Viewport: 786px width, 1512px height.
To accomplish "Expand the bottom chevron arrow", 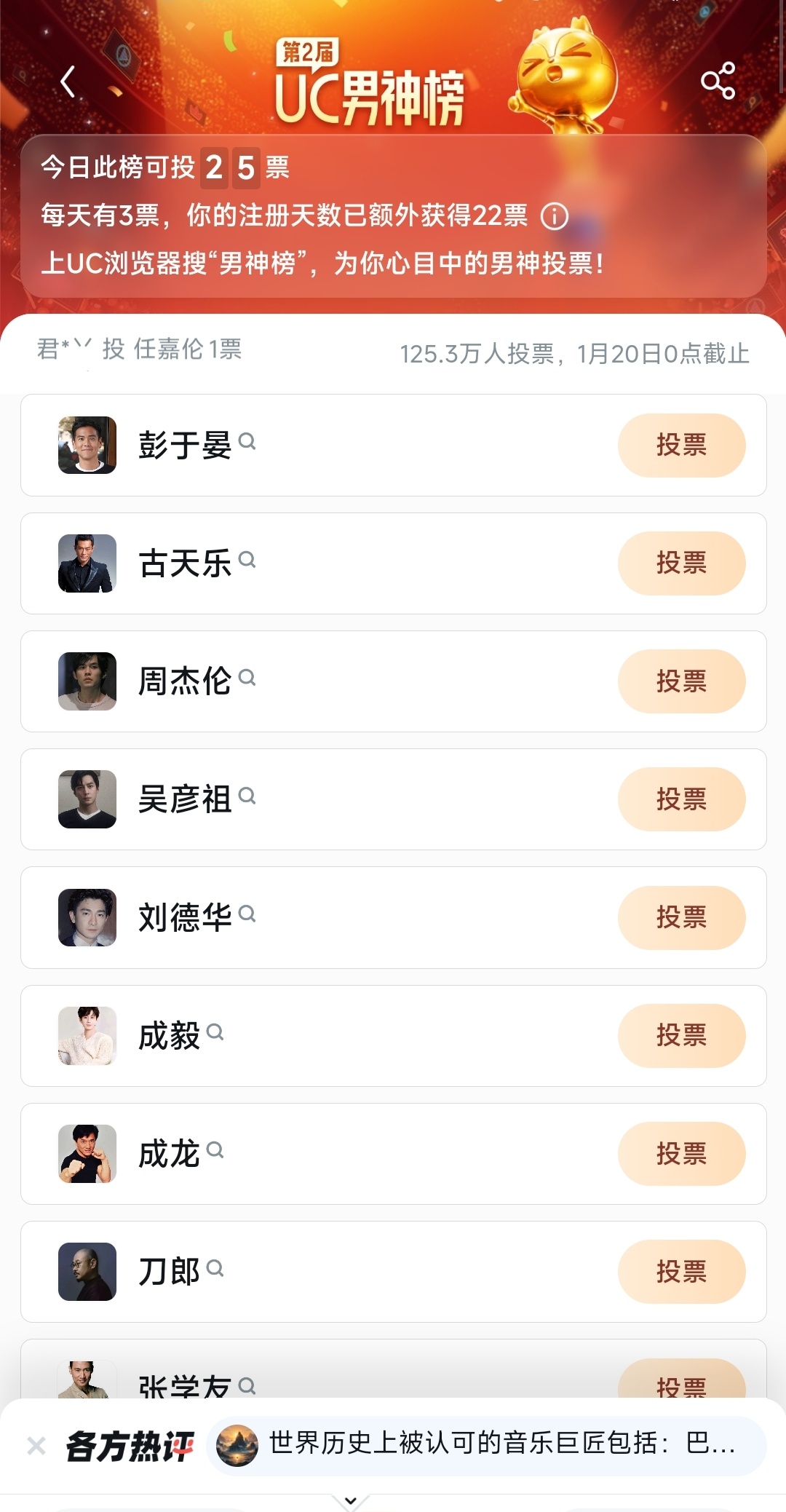I will (350, 1501).
